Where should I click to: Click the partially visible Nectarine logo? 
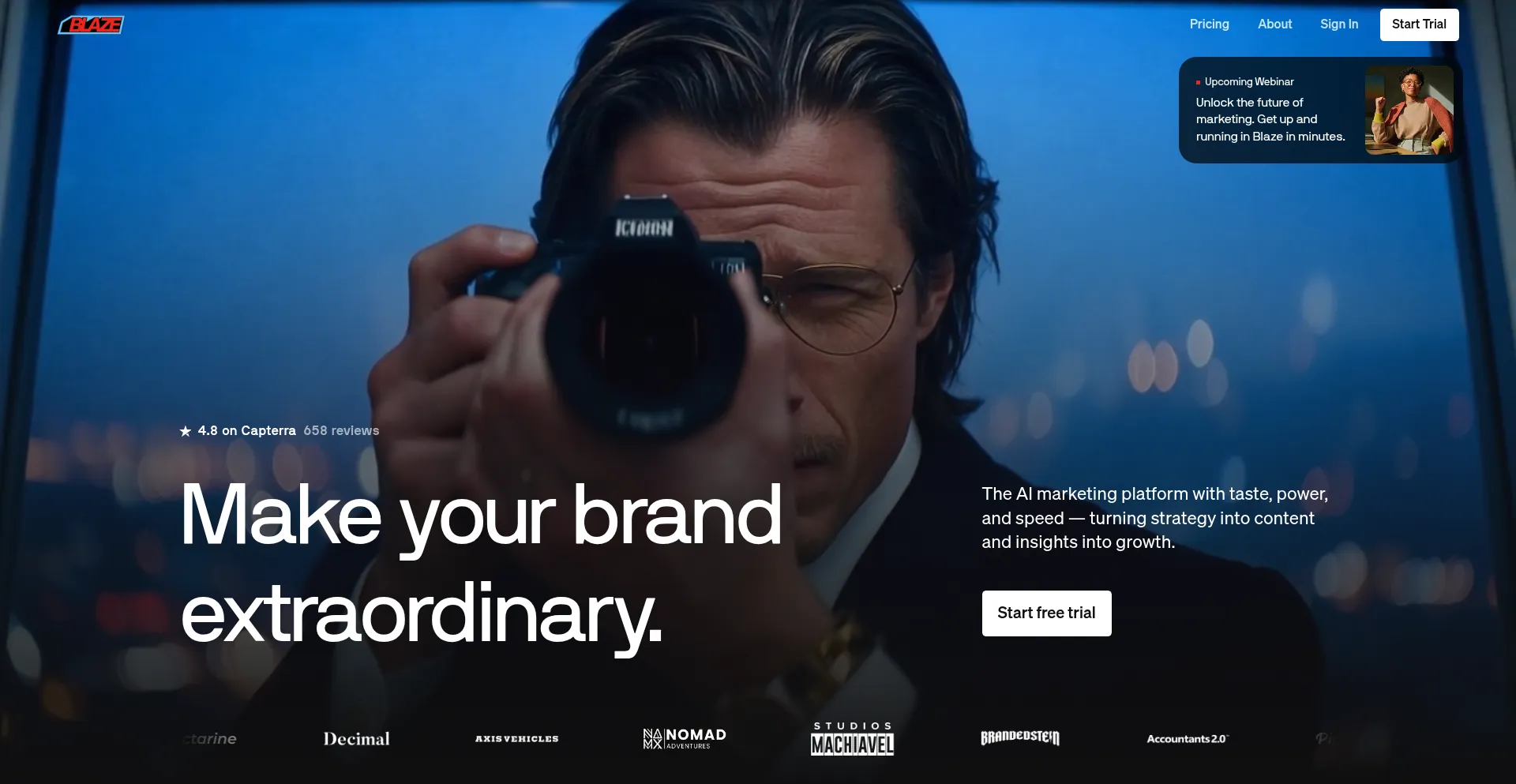point(209,739)
